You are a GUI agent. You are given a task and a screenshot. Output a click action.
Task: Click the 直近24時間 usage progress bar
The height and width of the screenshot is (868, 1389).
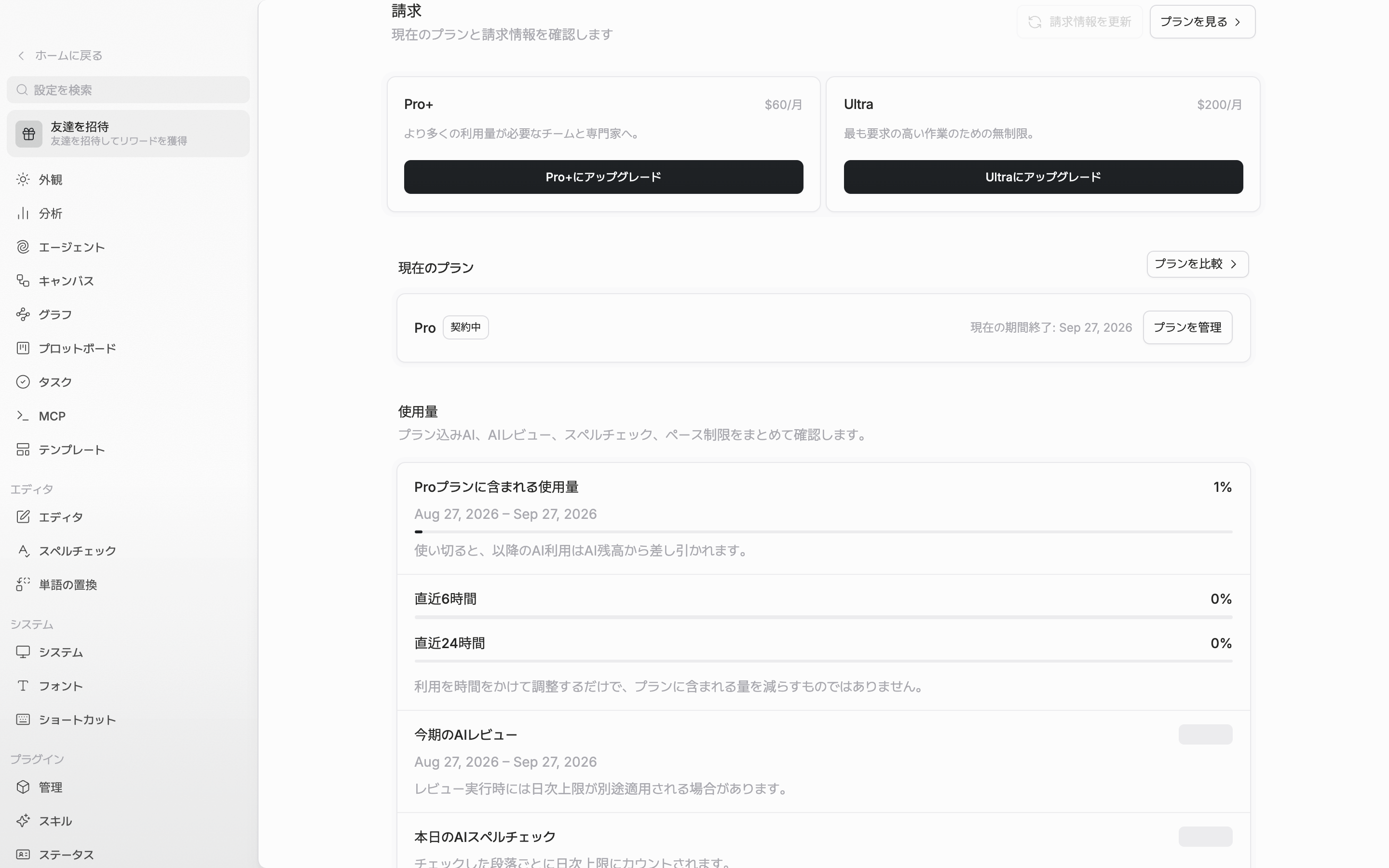[x=823, y=661]
